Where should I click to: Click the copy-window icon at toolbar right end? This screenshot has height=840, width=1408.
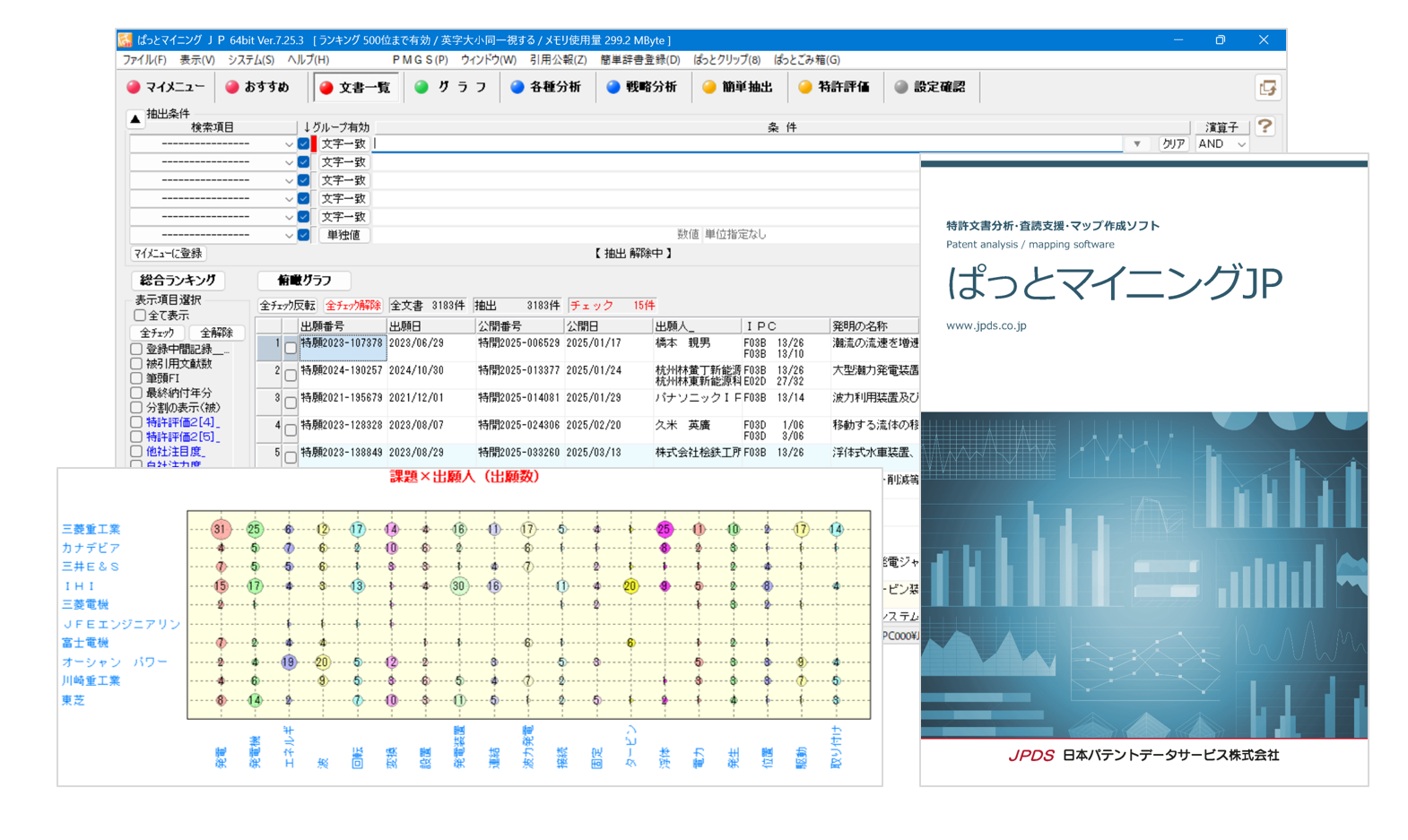tap(1267, 88)
